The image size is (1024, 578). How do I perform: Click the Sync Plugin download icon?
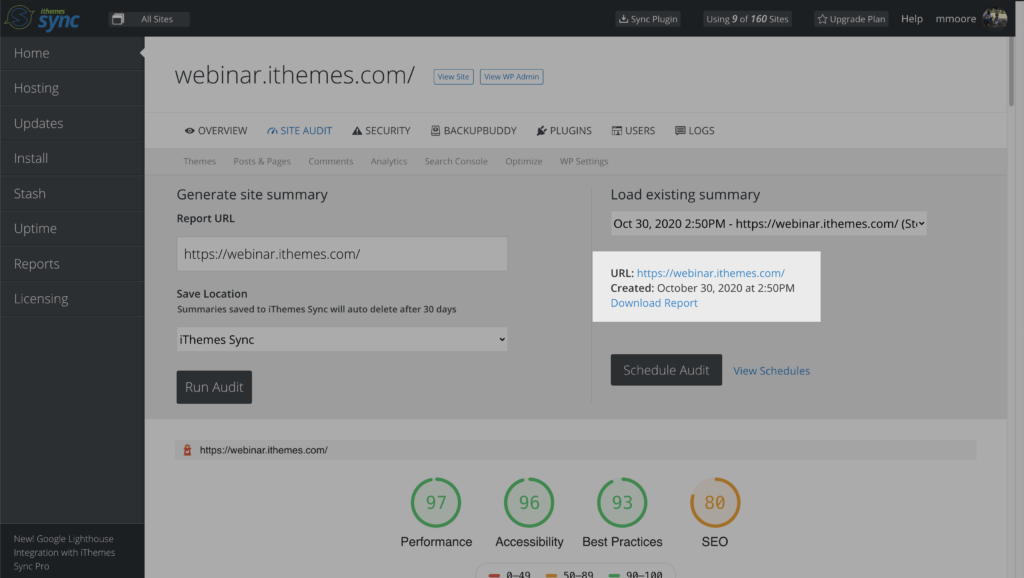click(x=623, y=19)
